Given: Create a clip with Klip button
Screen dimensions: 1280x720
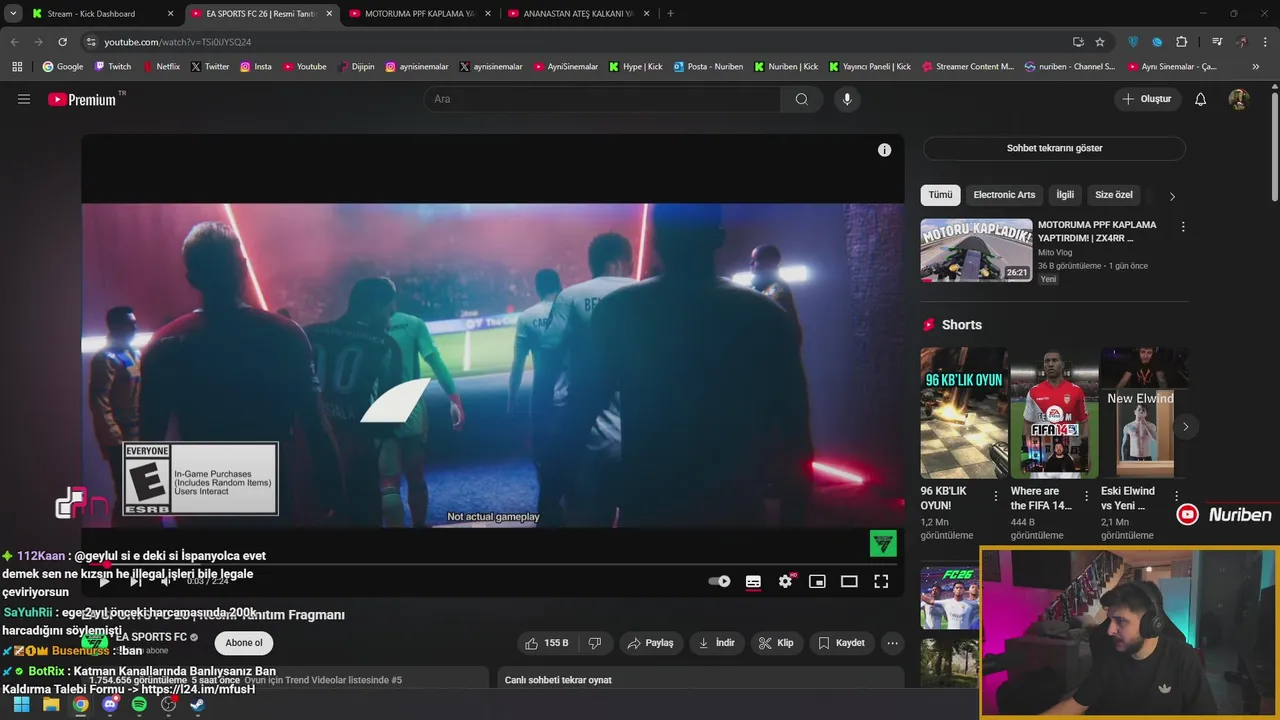Looking at the screenshot, I should pos(777,643).
